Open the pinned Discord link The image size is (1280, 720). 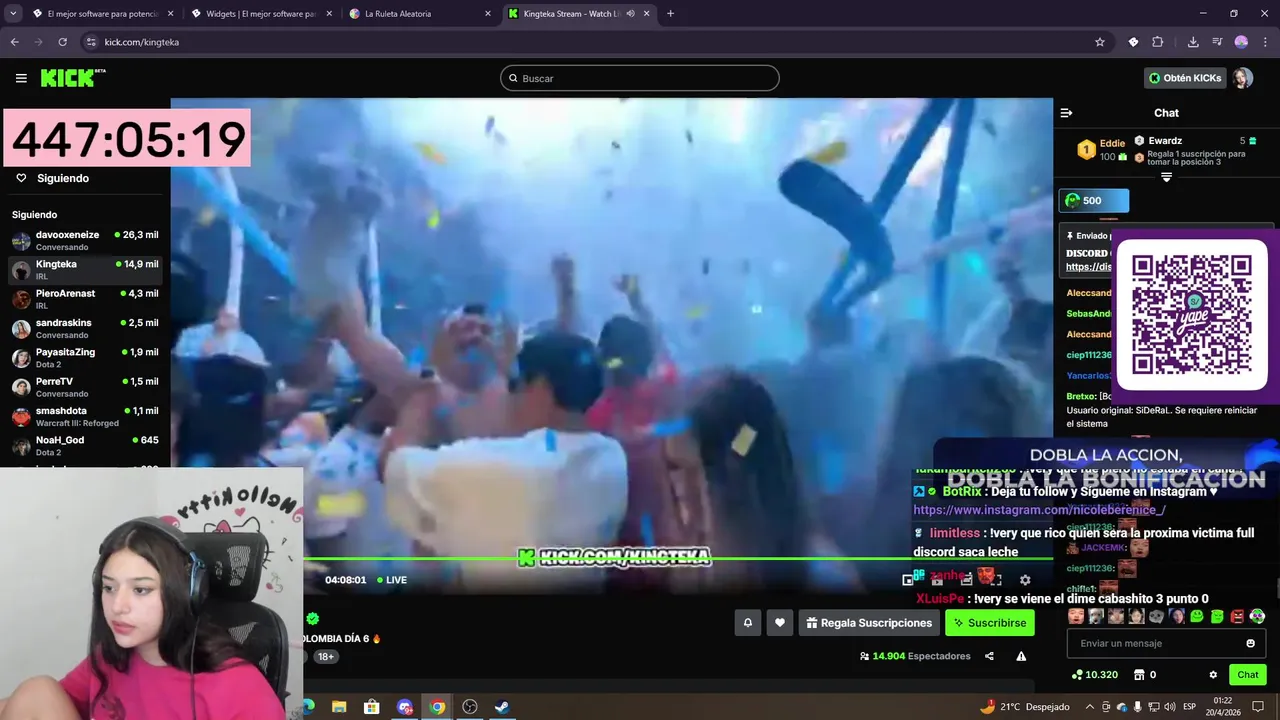pyautogui.click(x=1088, y=267)
